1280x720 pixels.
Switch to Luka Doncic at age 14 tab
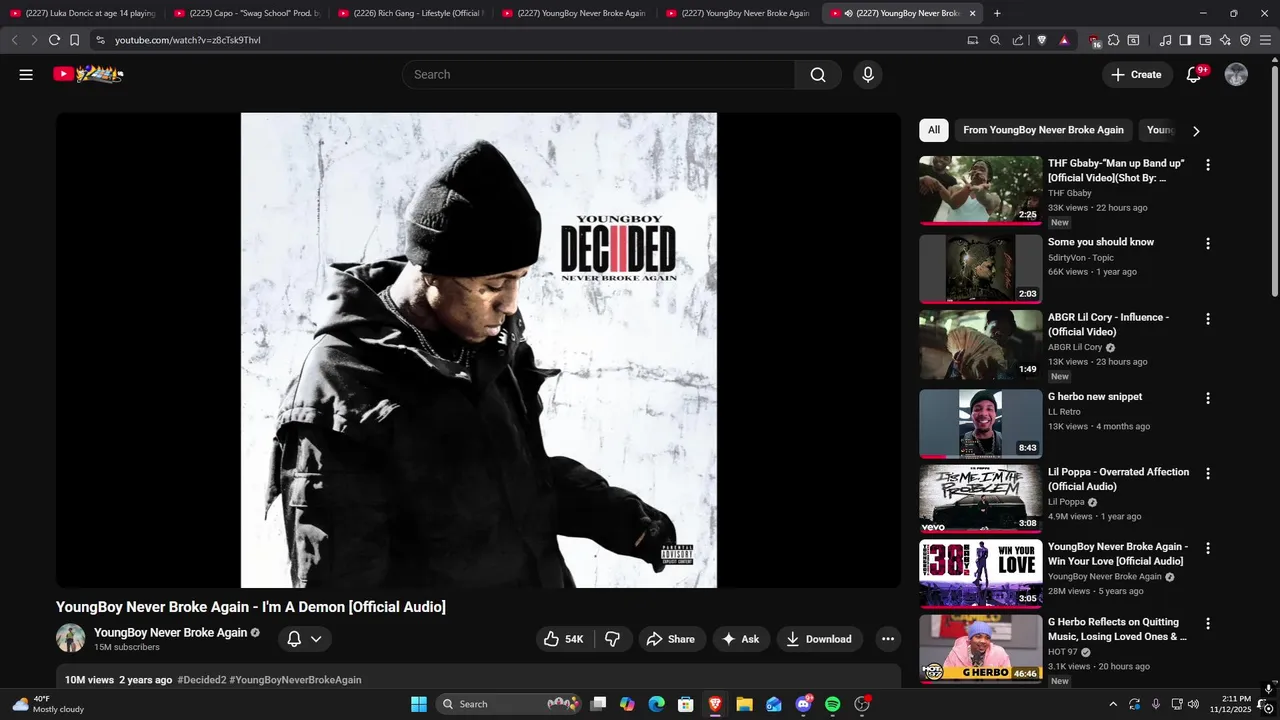pyautogui.click(x=82, y=13)
